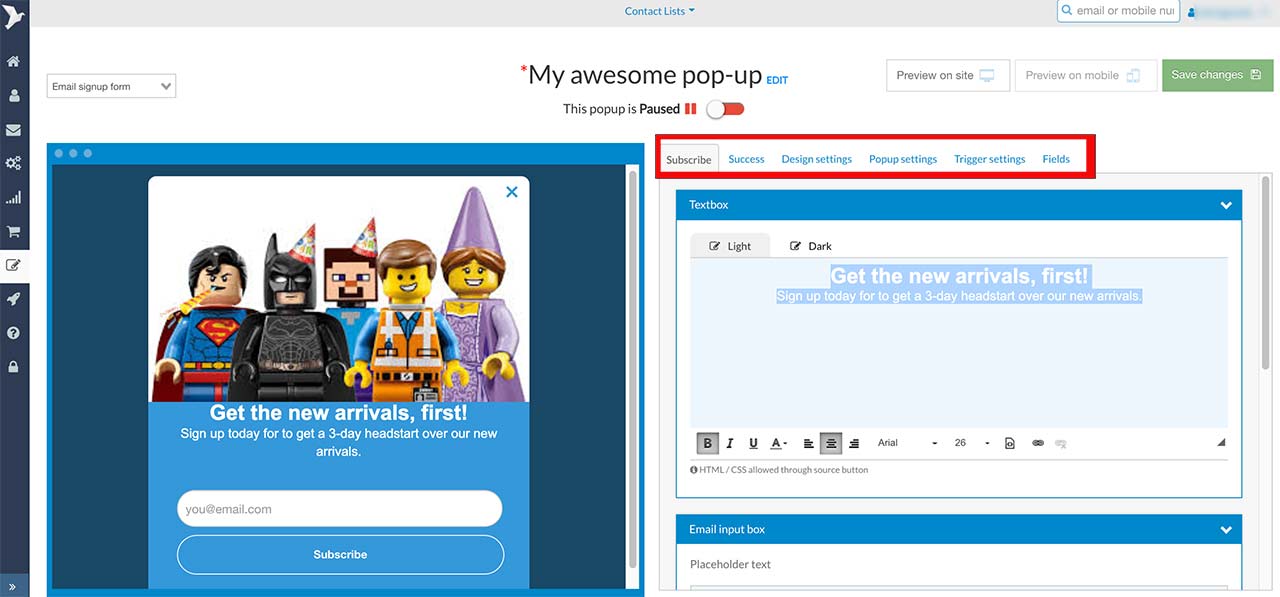Viewport: 1280px width, 597px height.
Task: Open the automation gears icon in sidebar
Action: [14, 163]
